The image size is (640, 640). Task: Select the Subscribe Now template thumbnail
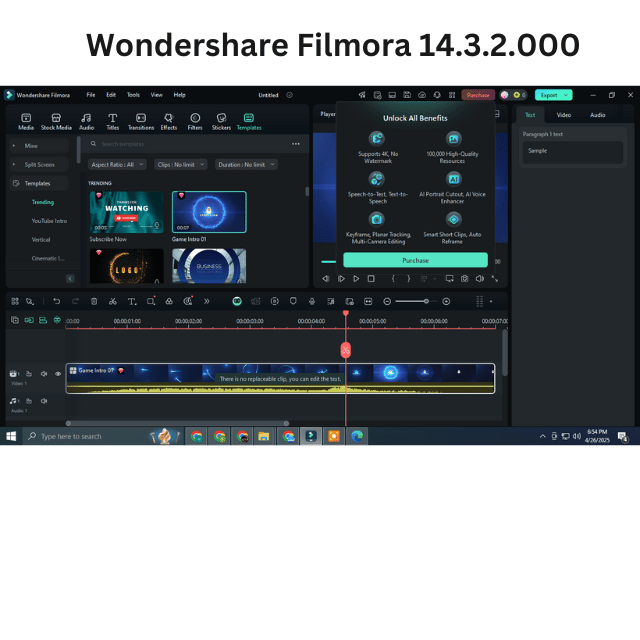[x=127, y=212]
